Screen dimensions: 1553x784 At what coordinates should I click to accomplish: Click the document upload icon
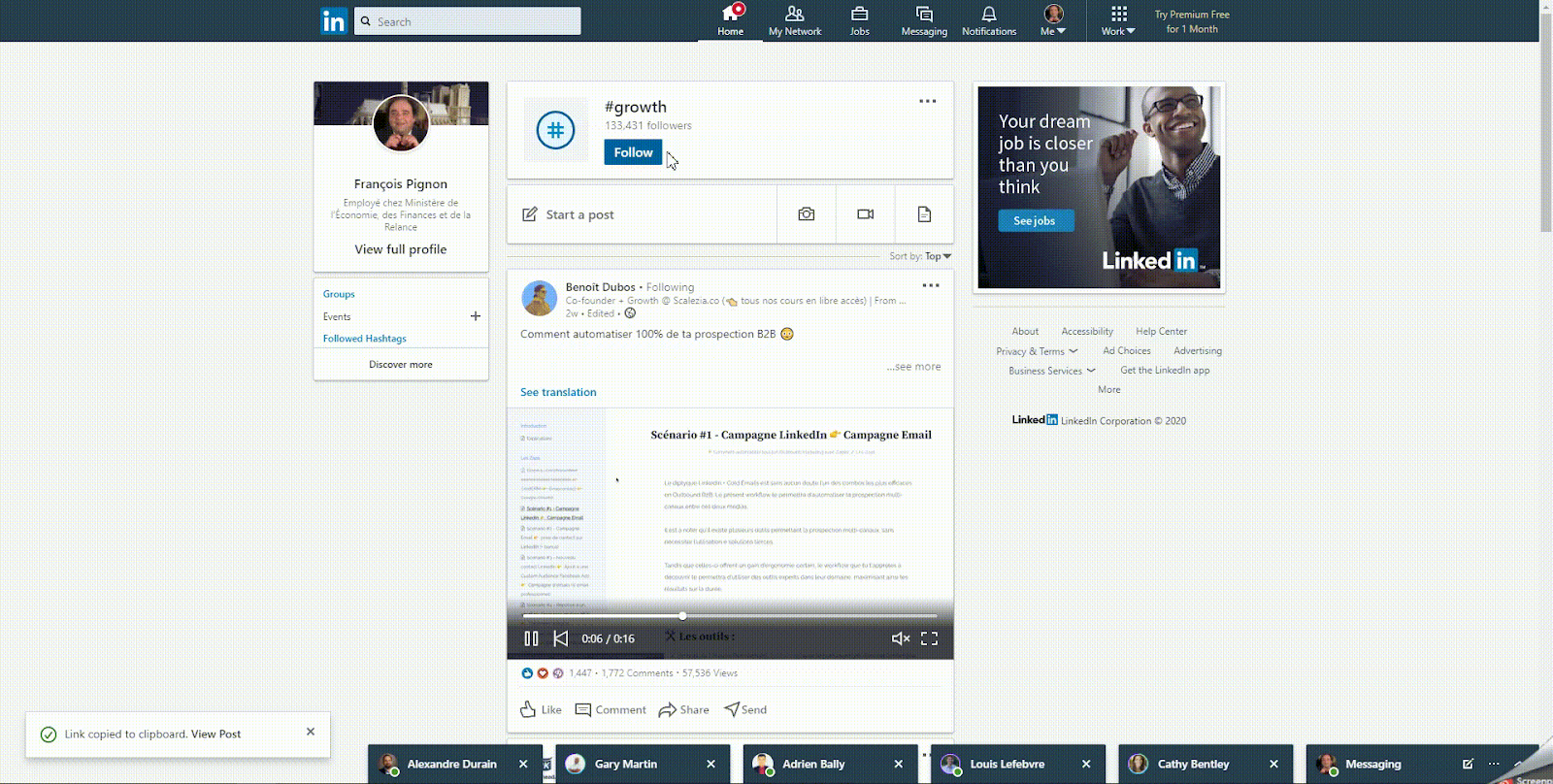point(924,214)
